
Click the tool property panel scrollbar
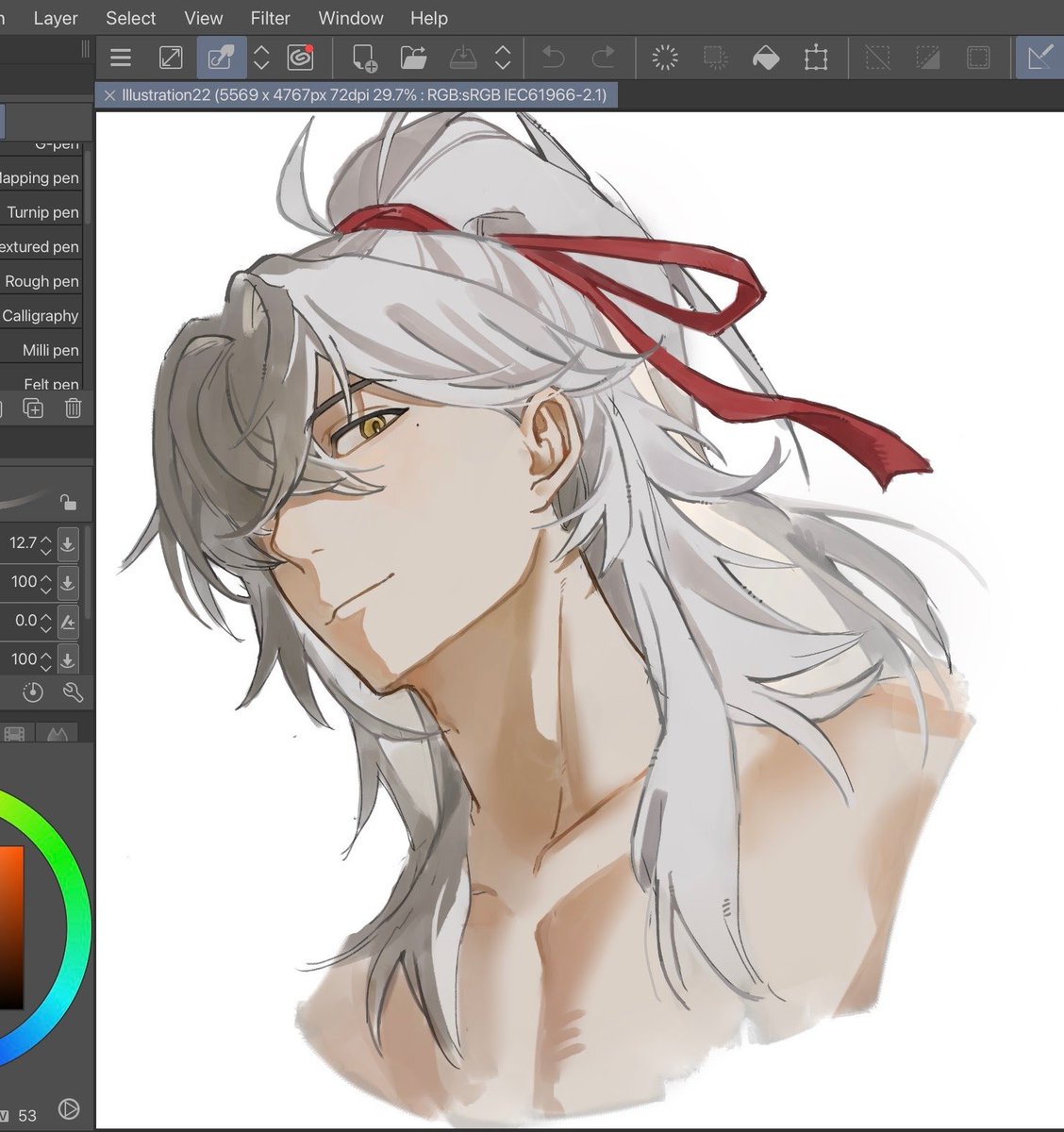(x=88, y=571)
